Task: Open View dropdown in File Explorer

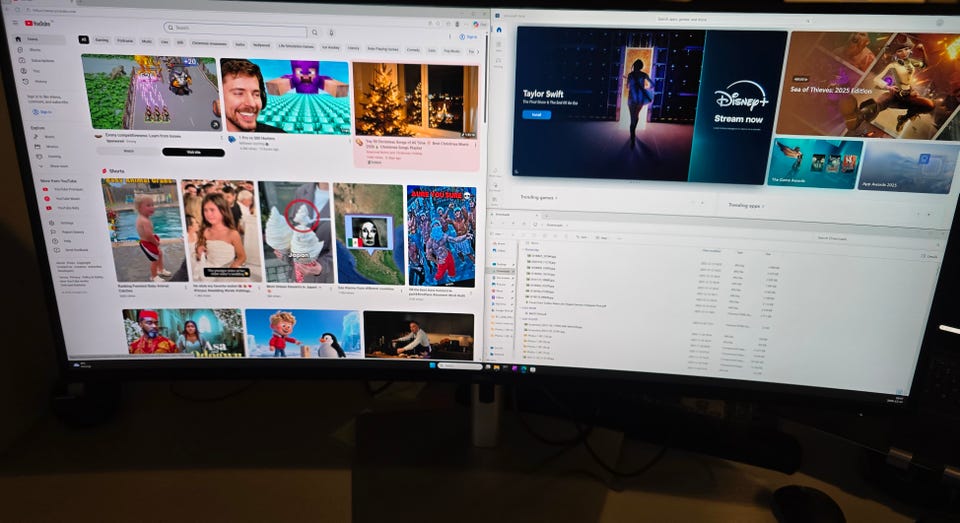Action: (603, 237)
